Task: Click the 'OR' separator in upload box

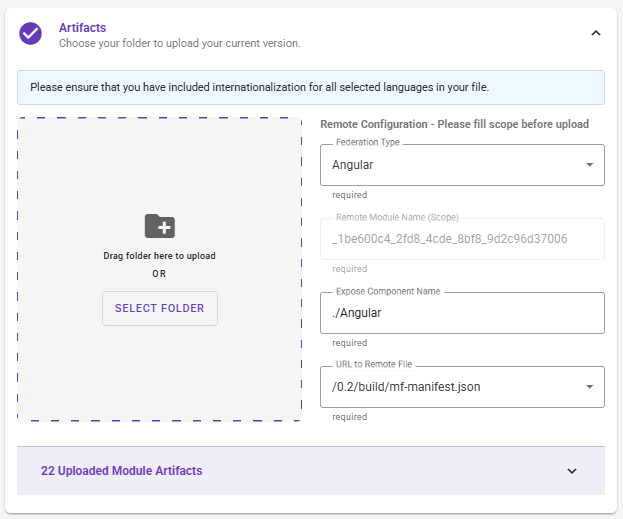Action: pyautogui.click(x=159, y=274)
